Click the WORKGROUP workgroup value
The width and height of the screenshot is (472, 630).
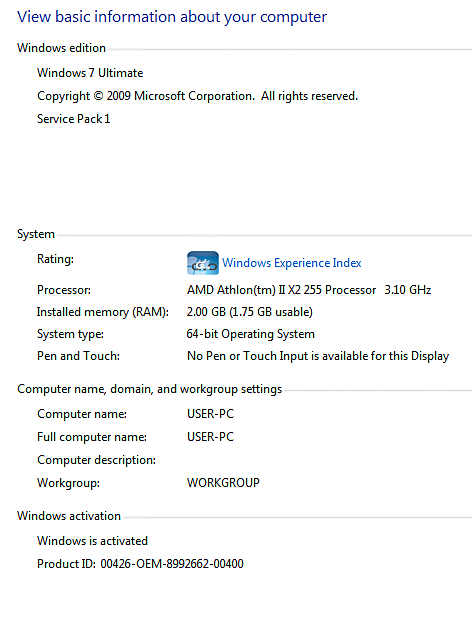[223, 483]
